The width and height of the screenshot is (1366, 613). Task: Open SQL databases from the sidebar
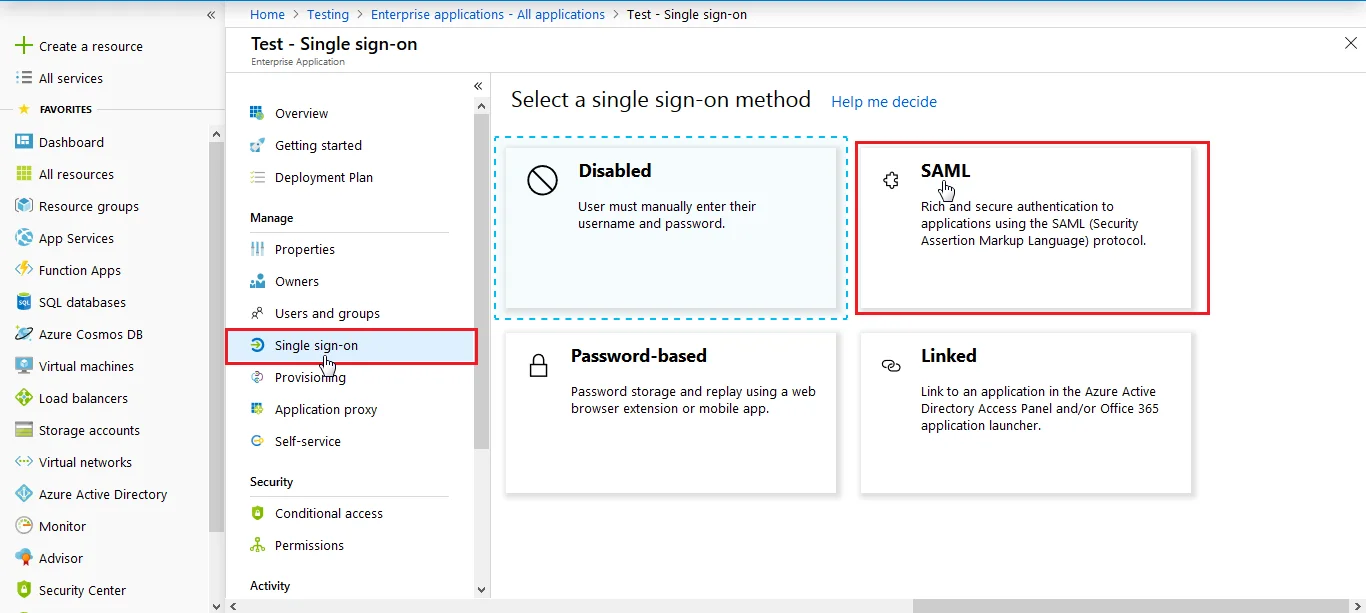click(82, 301)
